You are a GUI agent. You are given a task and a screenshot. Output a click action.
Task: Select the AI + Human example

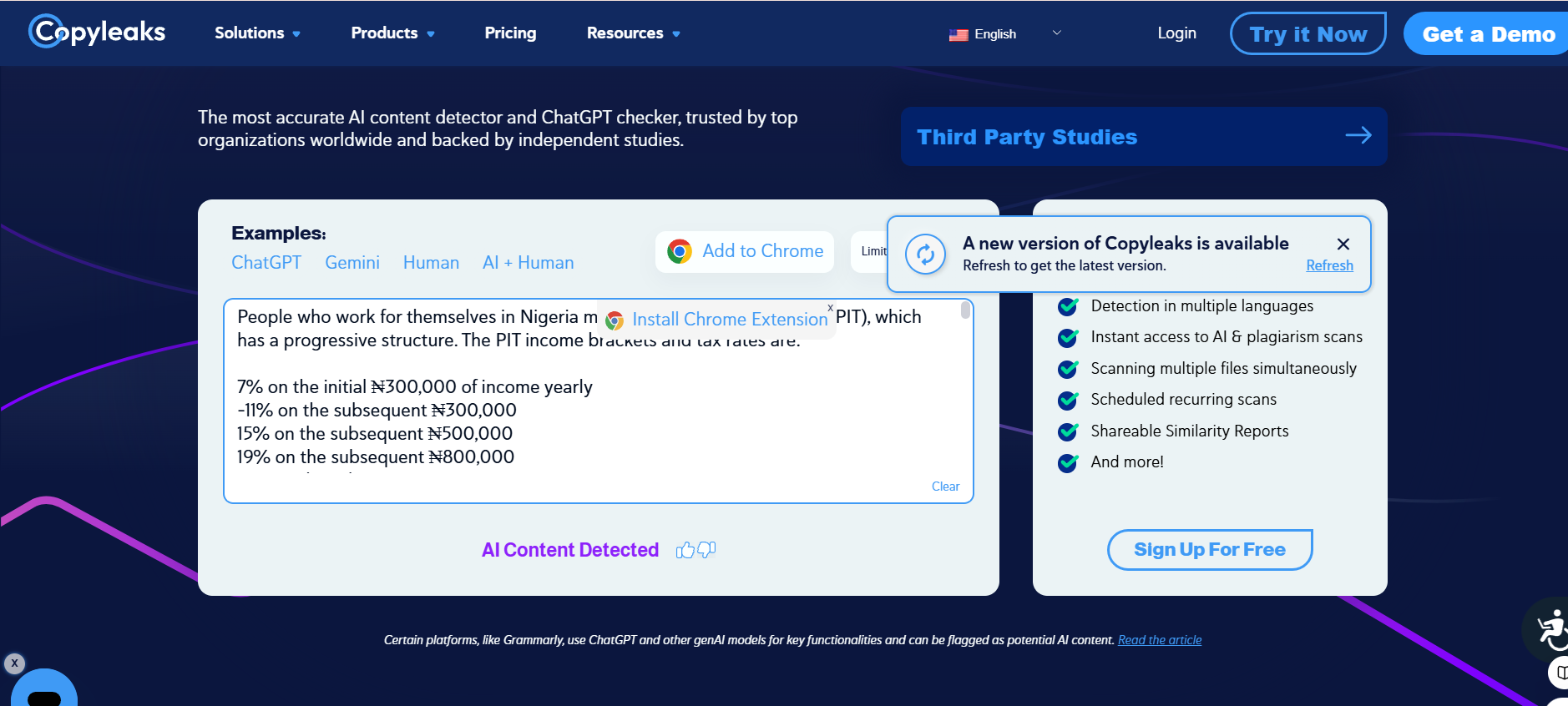point(529,262)
